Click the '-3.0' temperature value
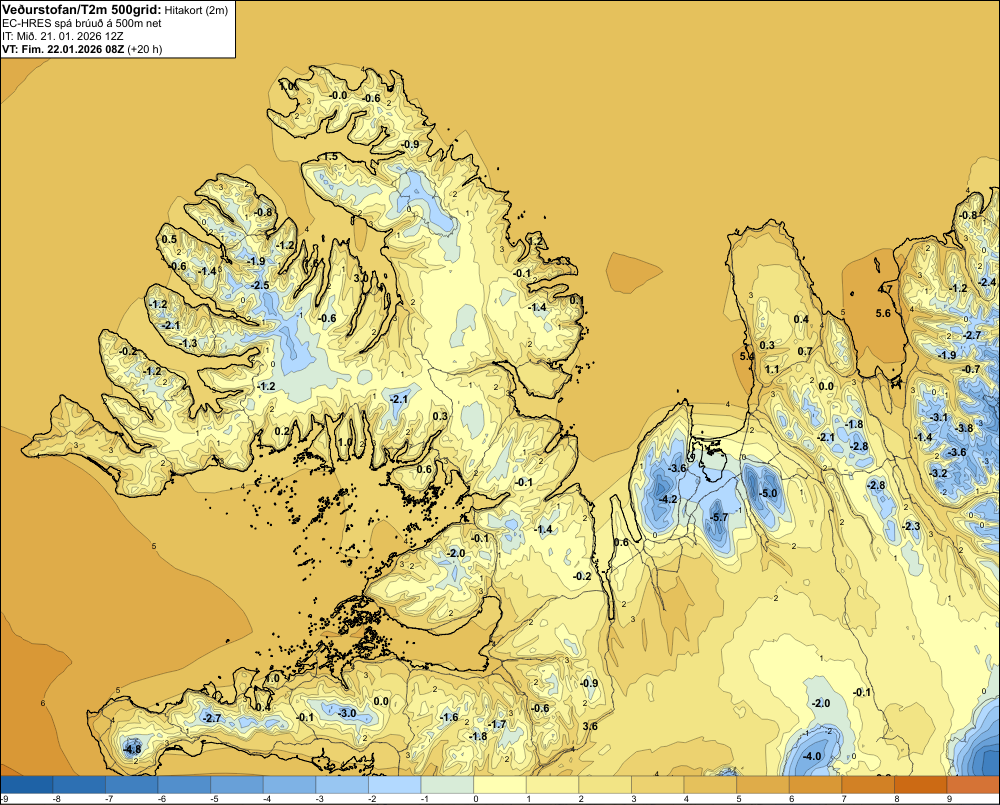Image resolution: width=1000 pixels, height=805 pixels. tap(348, 713)
